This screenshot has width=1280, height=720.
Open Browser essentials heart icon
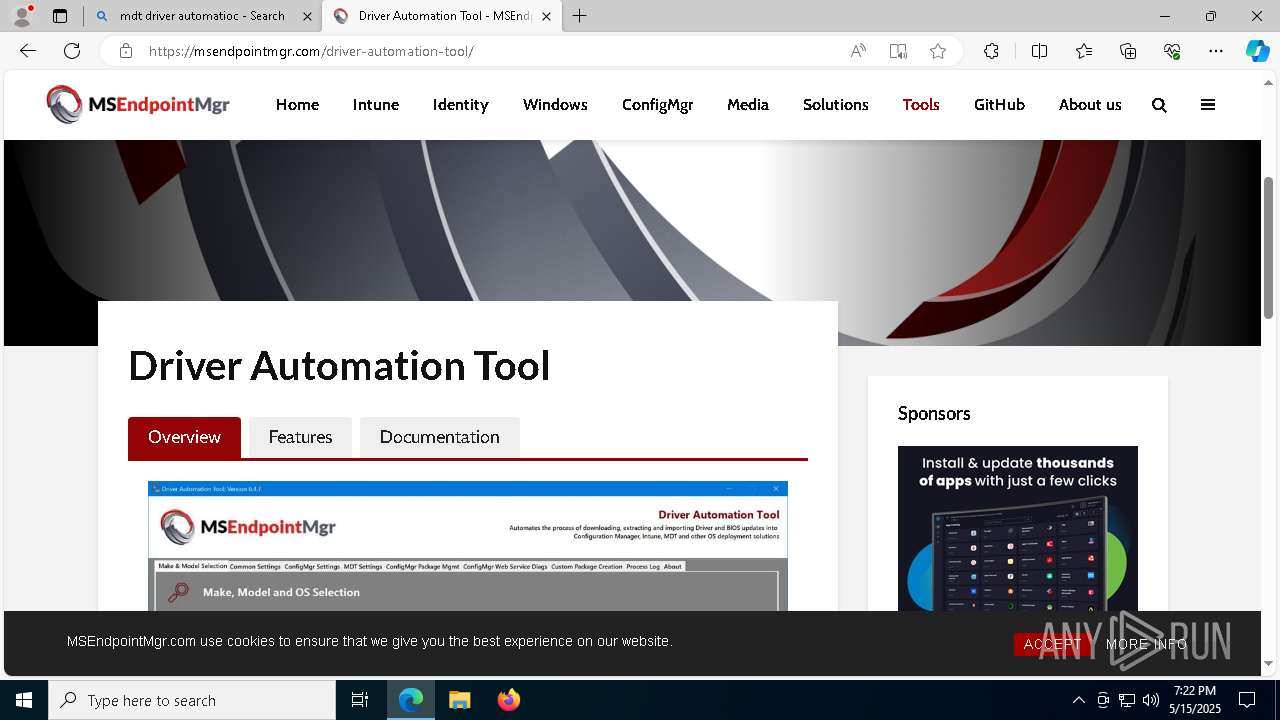tap(1172, 51)
